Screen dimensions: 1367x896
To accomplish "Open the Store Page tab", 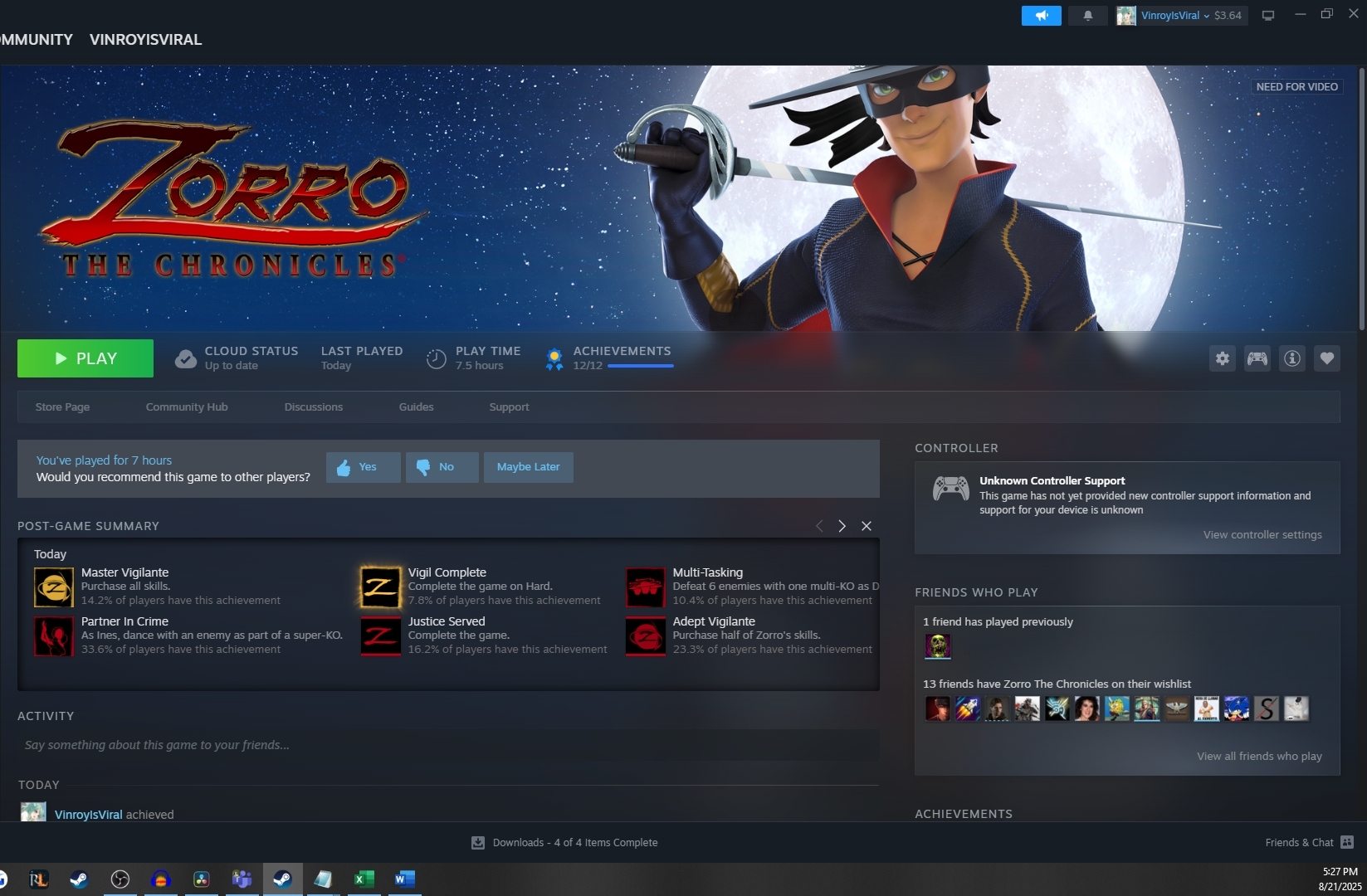I will click(x=62, y=407).
